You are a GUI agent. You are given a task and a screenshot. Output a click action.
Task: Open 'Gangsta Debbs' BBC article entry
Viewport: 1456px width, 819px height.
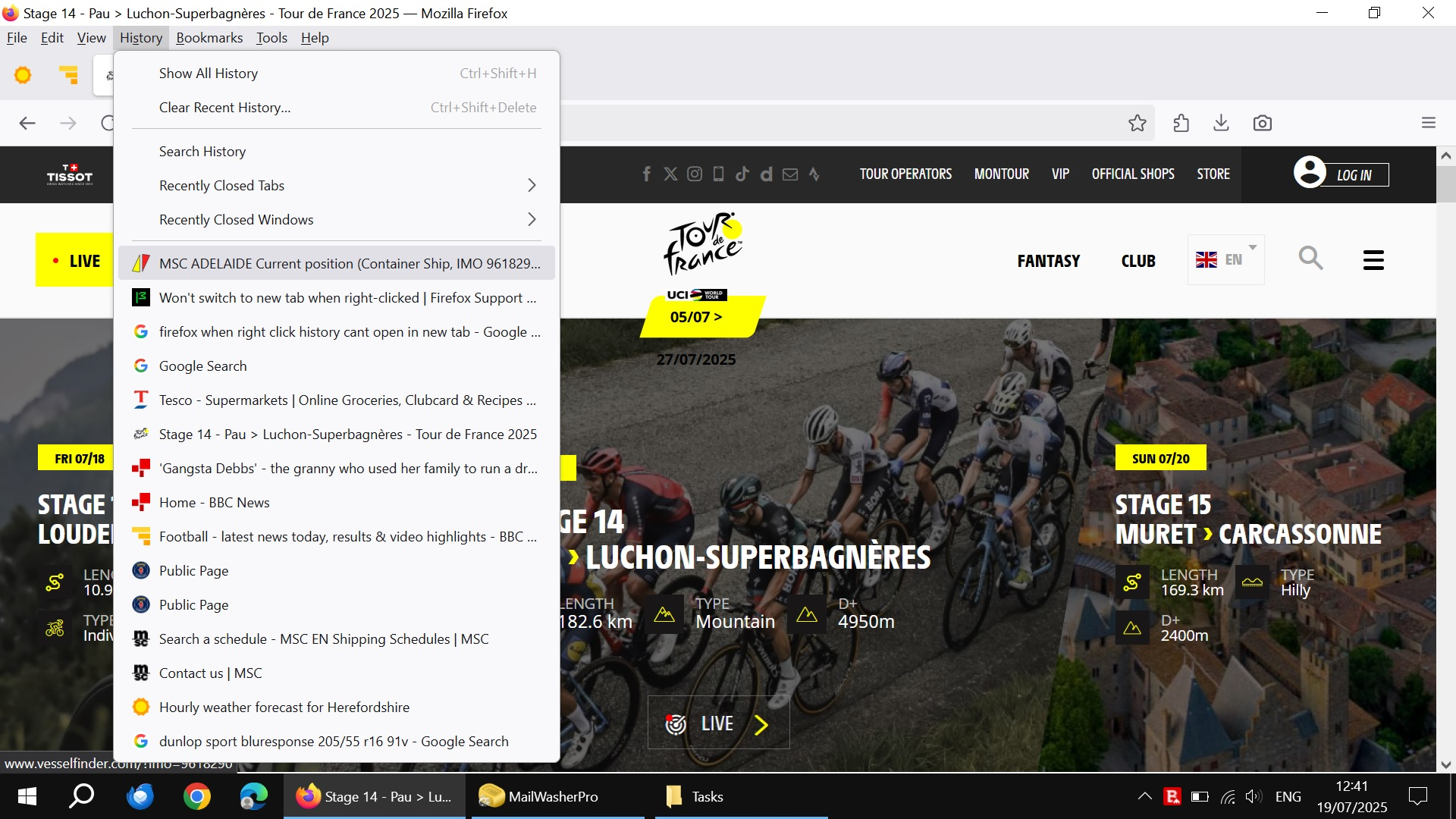point(337,469)
